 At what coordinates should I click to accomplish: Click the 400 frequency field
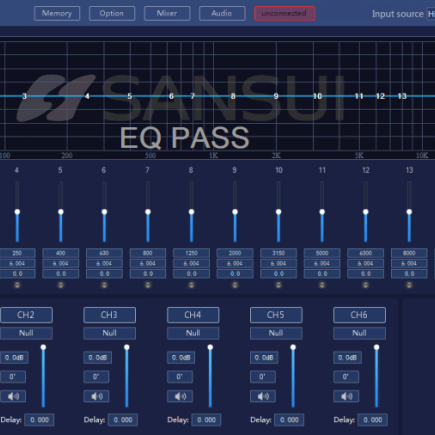click(x=61, y=253)
